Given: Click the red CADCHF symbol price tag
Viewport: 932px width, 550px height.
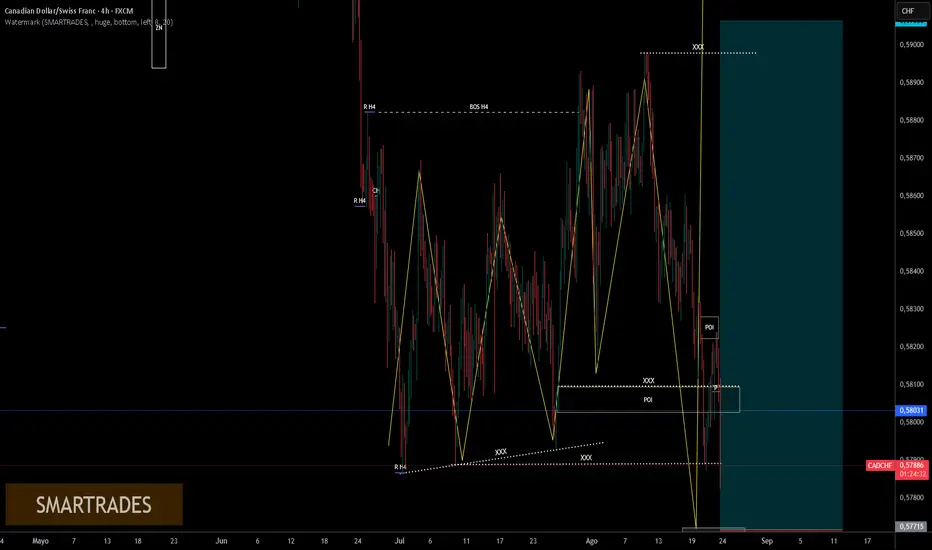Looking at the screenshot, I should pos(880,465).
